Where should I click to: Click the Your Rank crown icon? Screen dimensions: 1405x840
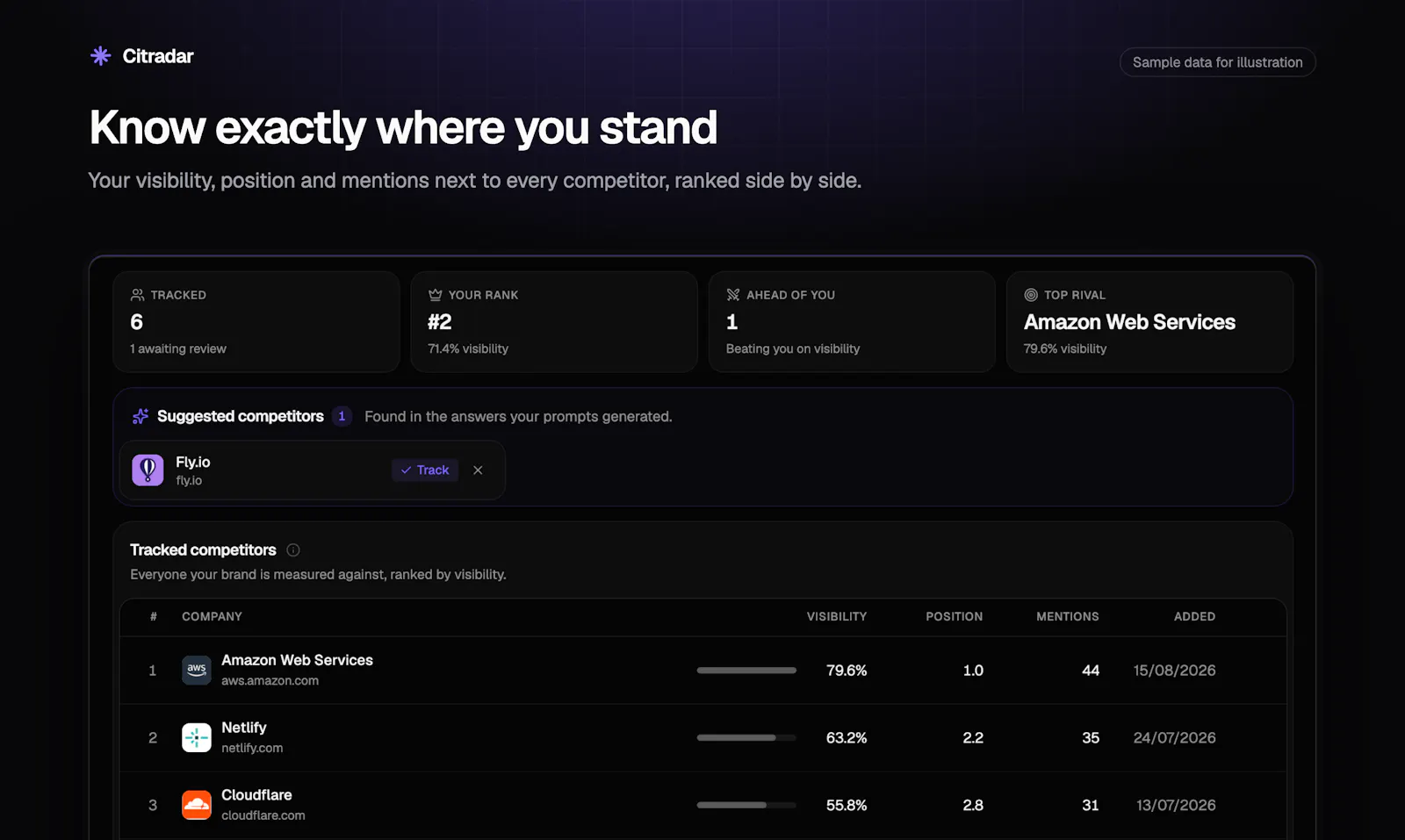(435, 295)
